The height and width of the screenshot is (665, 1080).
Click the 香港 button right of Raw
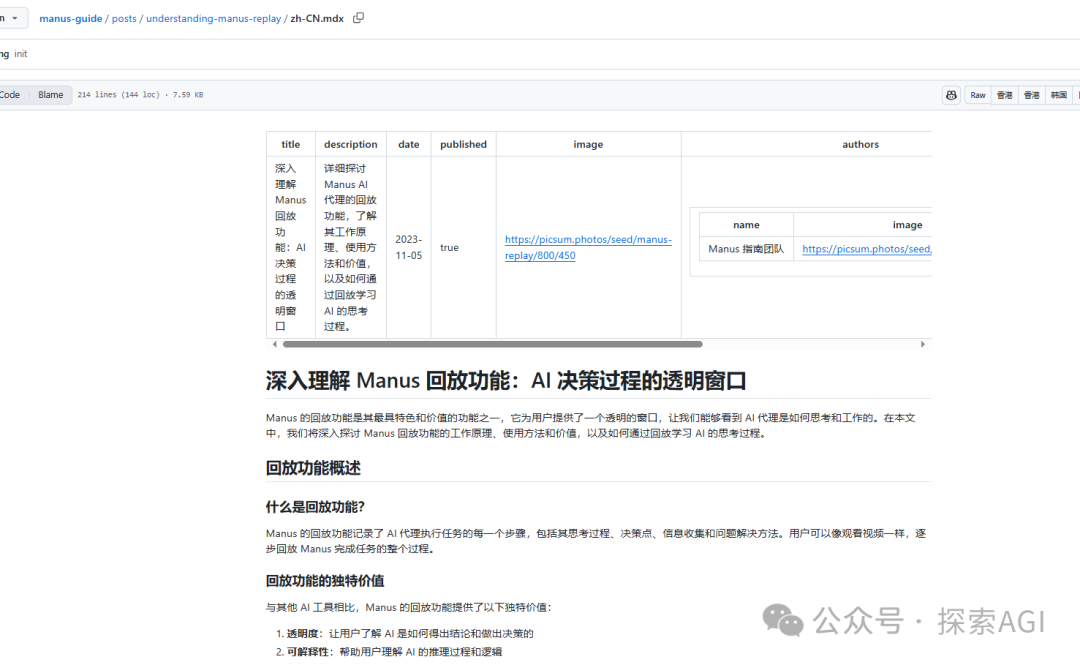(x=1004, y=95)
